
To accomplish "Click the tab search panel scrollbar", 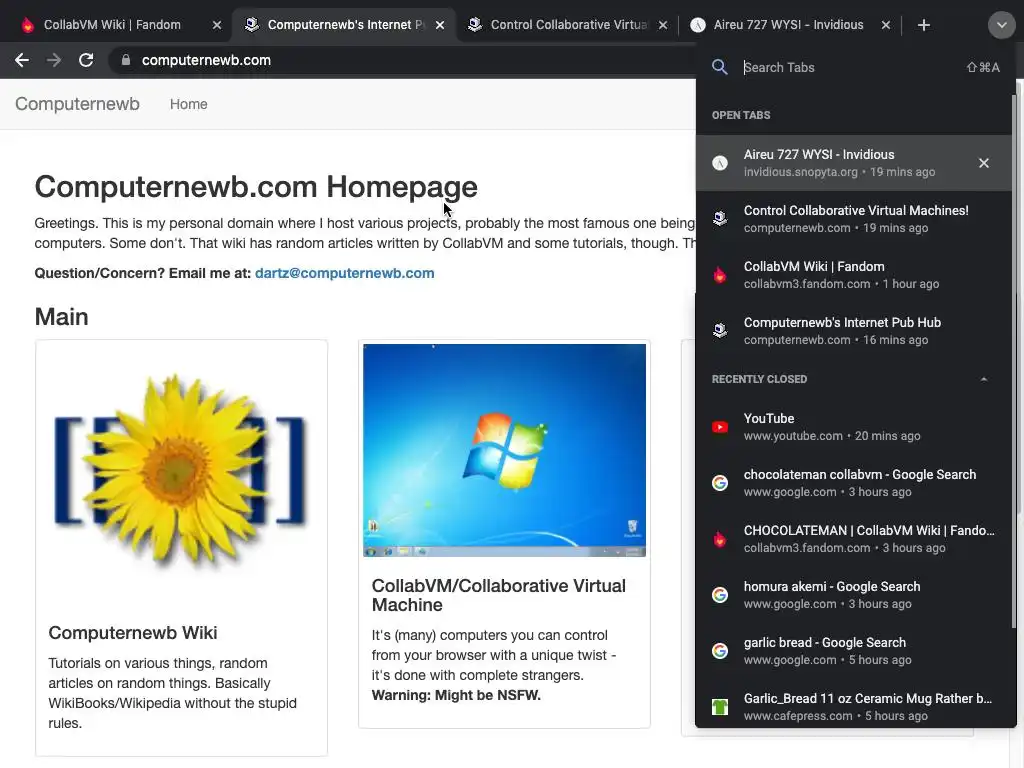I will pyautogui.click(x=1014, y=362).
